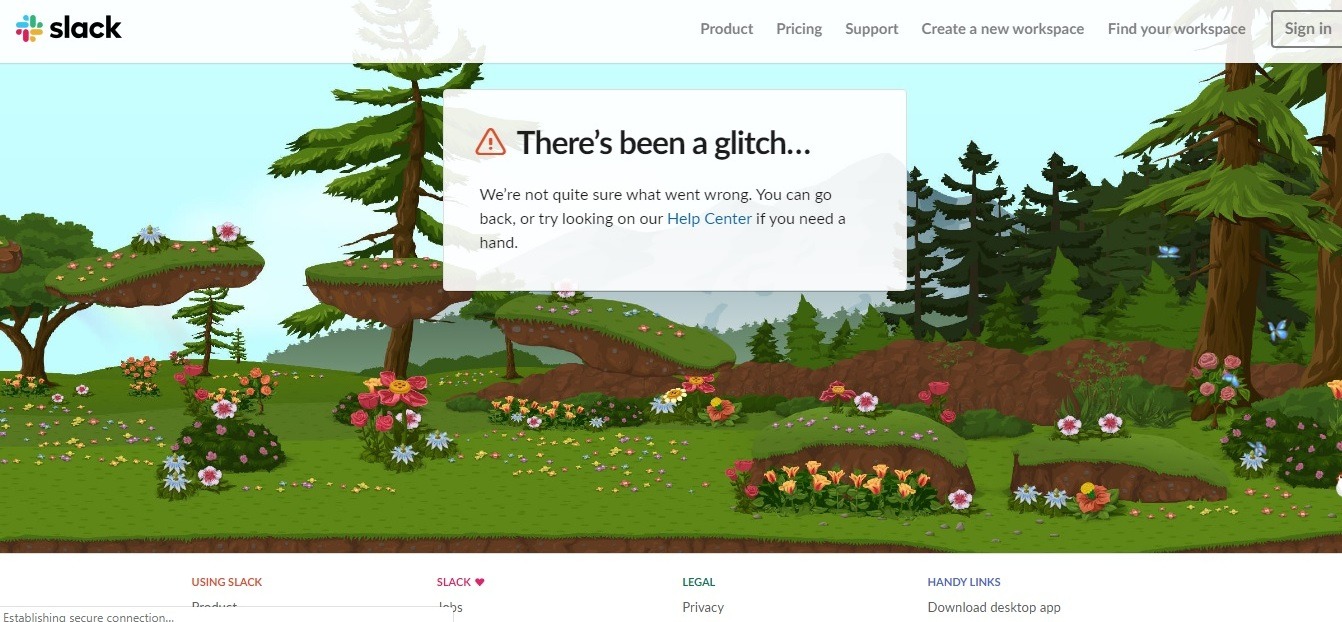The image size is (1342, 622).
Task: Open Find your workspace link
Action: click(x=1176, y=29)
